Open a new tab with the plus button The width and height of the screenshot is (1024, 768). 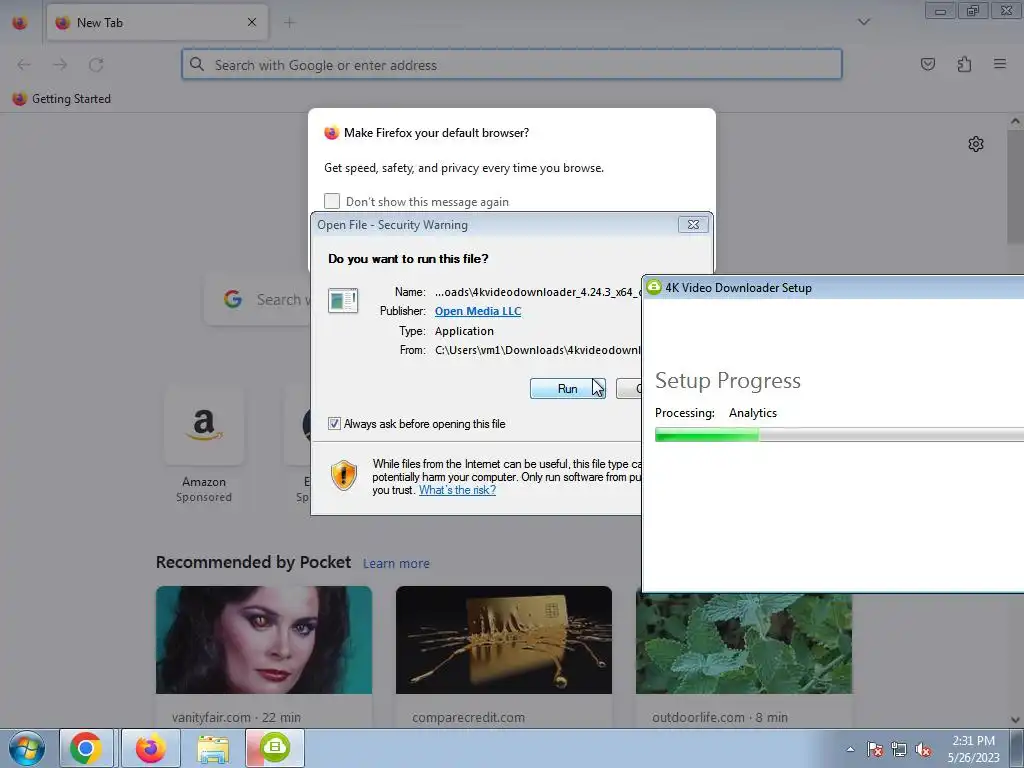tap(289, 22)
